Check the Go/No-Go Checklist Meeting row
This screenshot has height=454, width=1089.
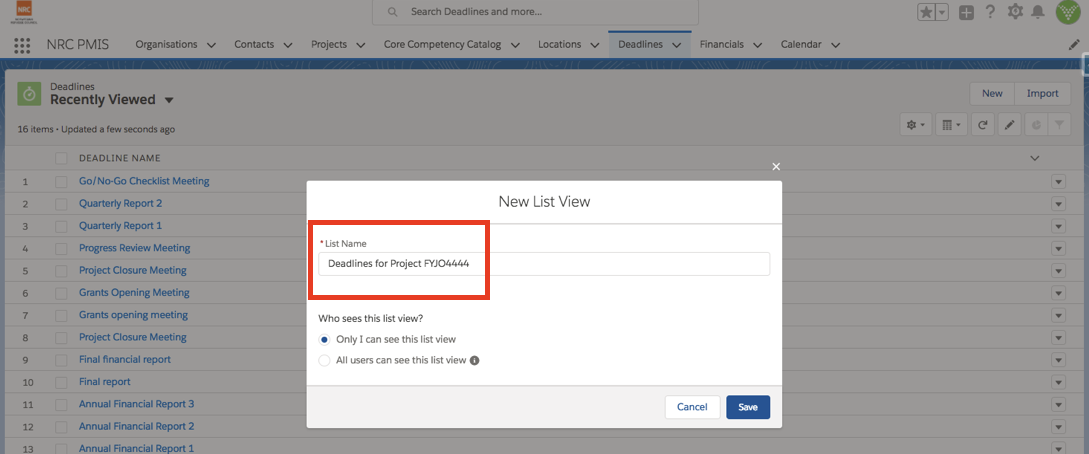(x=61, y=181)
